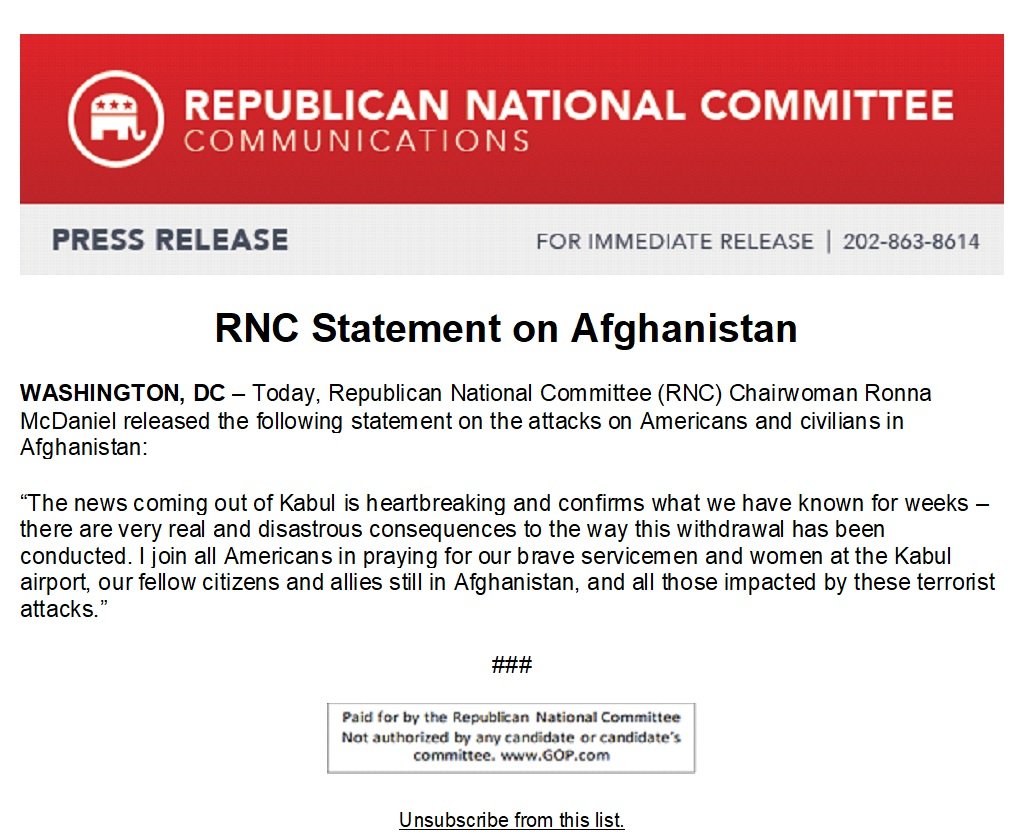The image size is (1025, 832).
Task: Click the "###" end-of-release marker
Action: (511, 665)
